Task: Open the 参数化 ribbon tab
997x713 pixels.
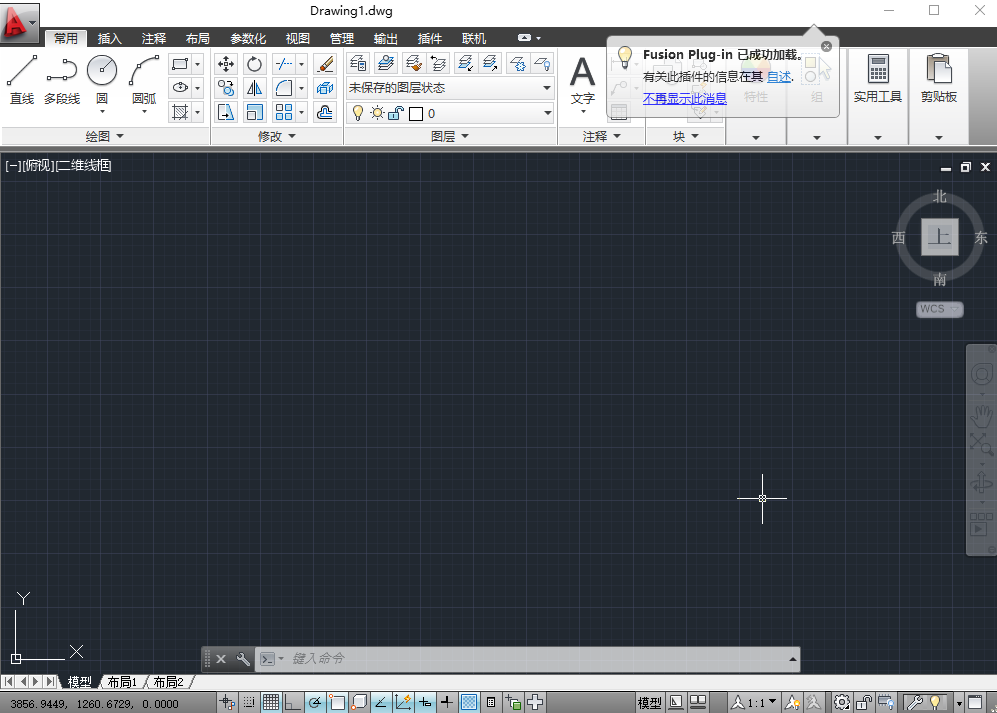Action: point(247,38)
